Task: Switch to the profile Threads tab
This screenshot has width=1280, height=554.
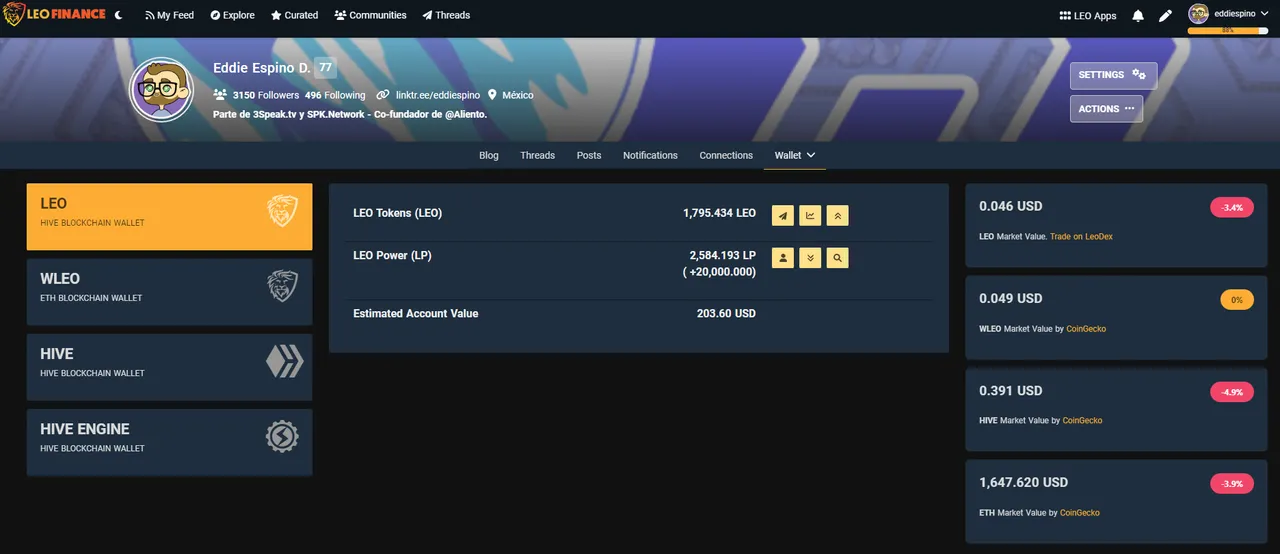Action: pos(537,155)
